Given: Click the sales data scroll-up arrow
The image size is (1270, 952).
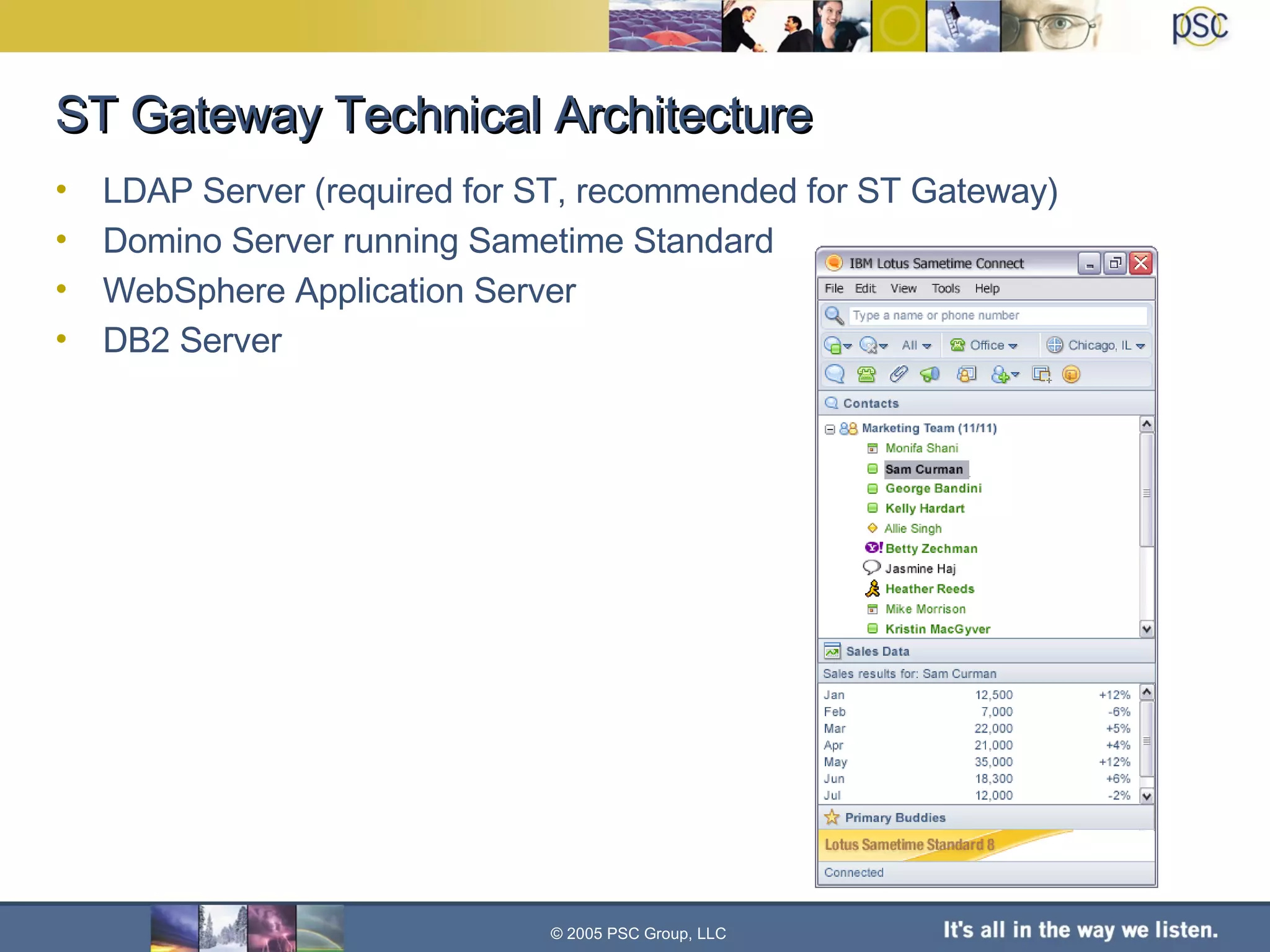Looking at the screenshot, I should (1147, 692).
